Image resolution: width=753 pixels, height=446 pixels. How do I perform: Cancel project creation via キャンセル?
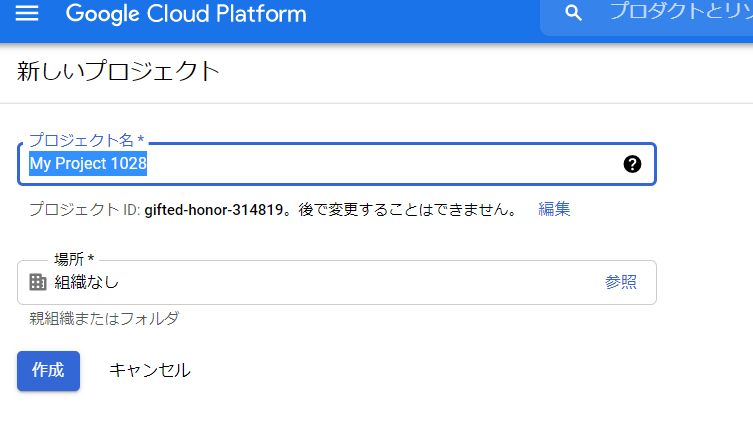click(150, 370)
